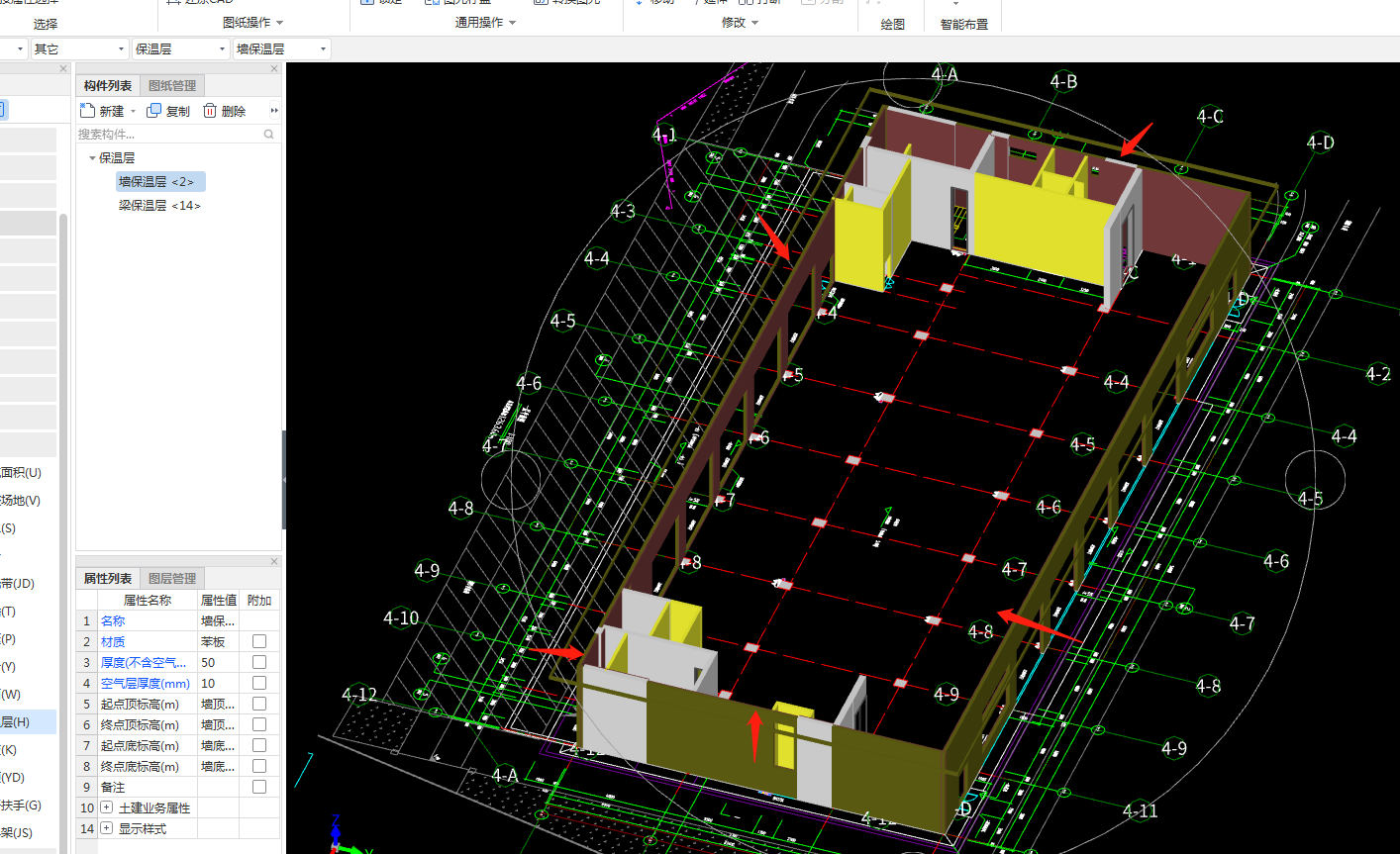Click the 起点顶标高(m) value cell
The width and height of the screenshot is (1400, 854).
(218, 704)
